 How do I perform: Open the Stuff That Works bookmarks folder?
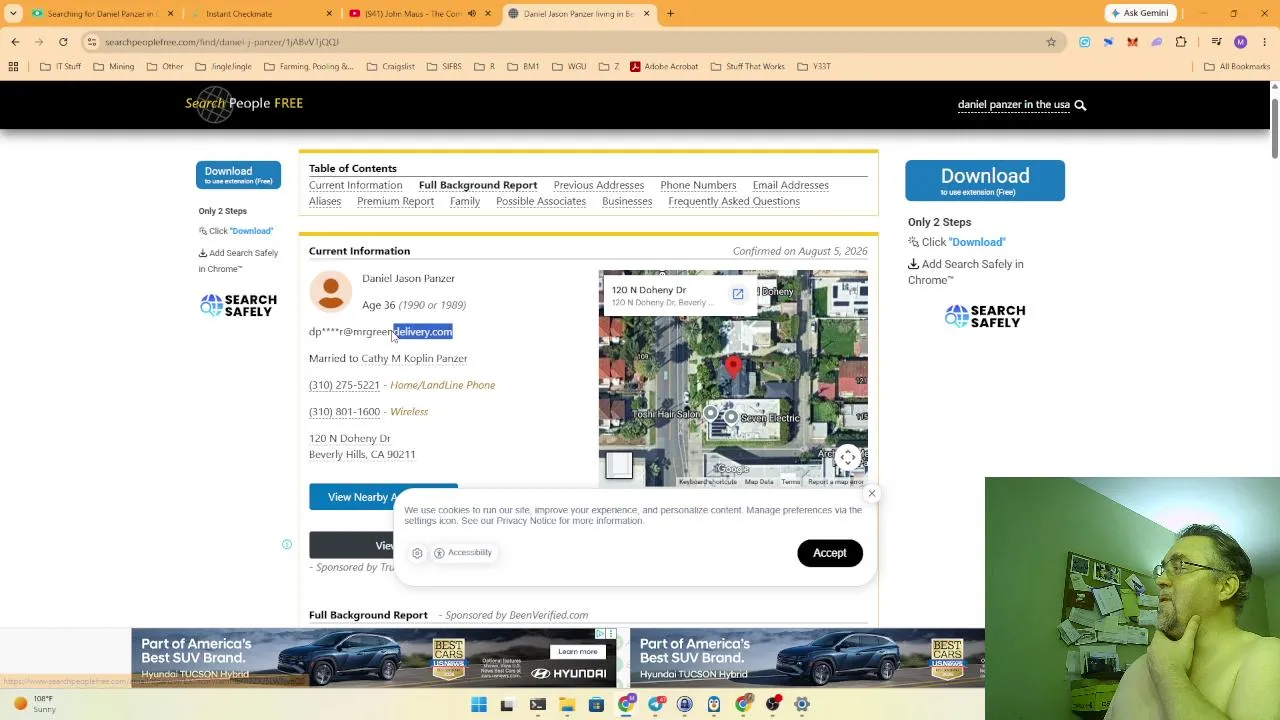pyautogui.click(x=748, y=67)
